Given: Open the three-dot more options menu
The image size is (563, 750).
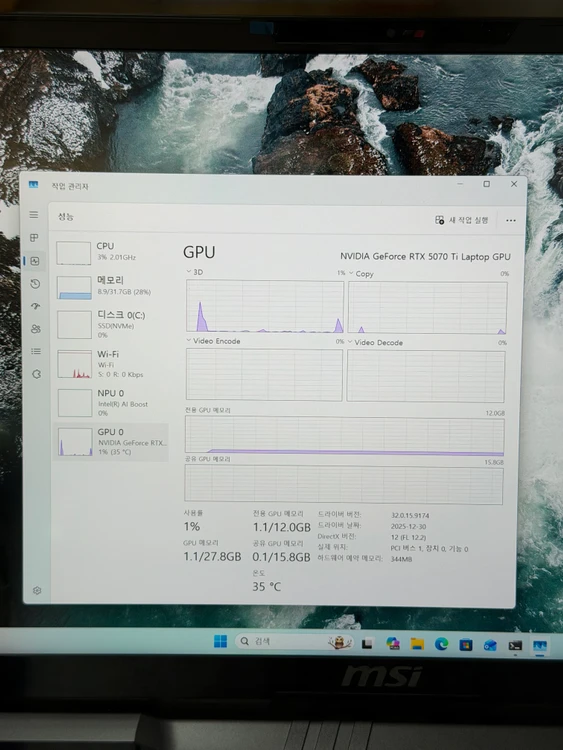Looking at the screenshot, I should (511, 221).
